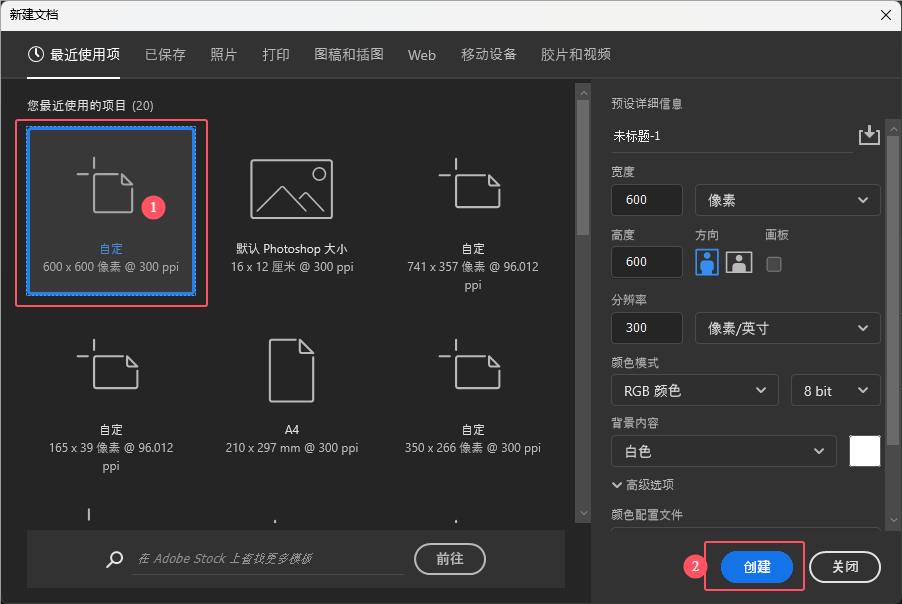Open the 像素/英寸 resolution unit dropdown
The height and width of the screenshot is (604, 902).
tap(788, 328)
